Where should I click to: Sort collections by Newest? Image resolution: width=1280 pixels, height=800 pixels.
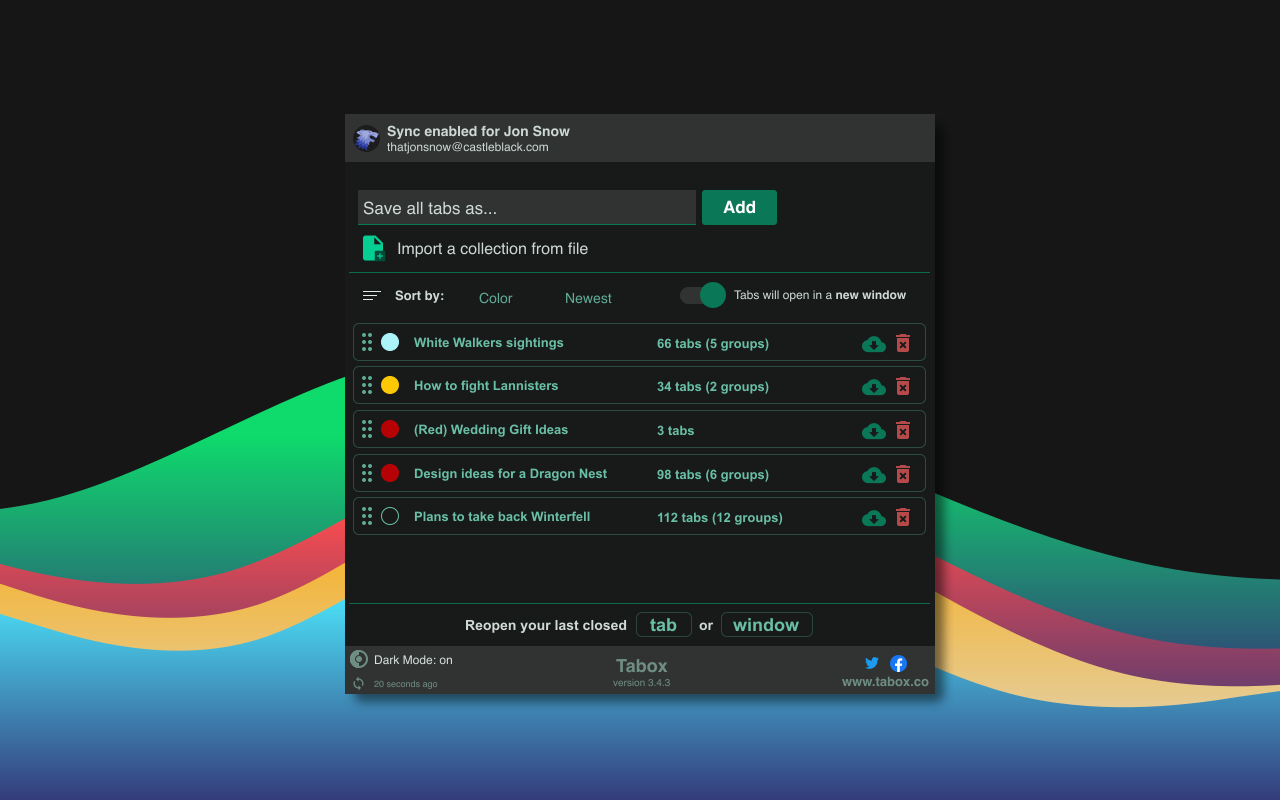(x=588, y=298)
